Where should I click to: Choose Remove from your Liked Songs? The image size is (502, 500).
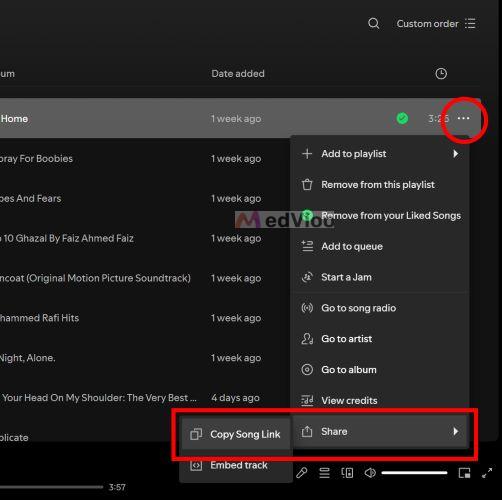coord(380,215)
